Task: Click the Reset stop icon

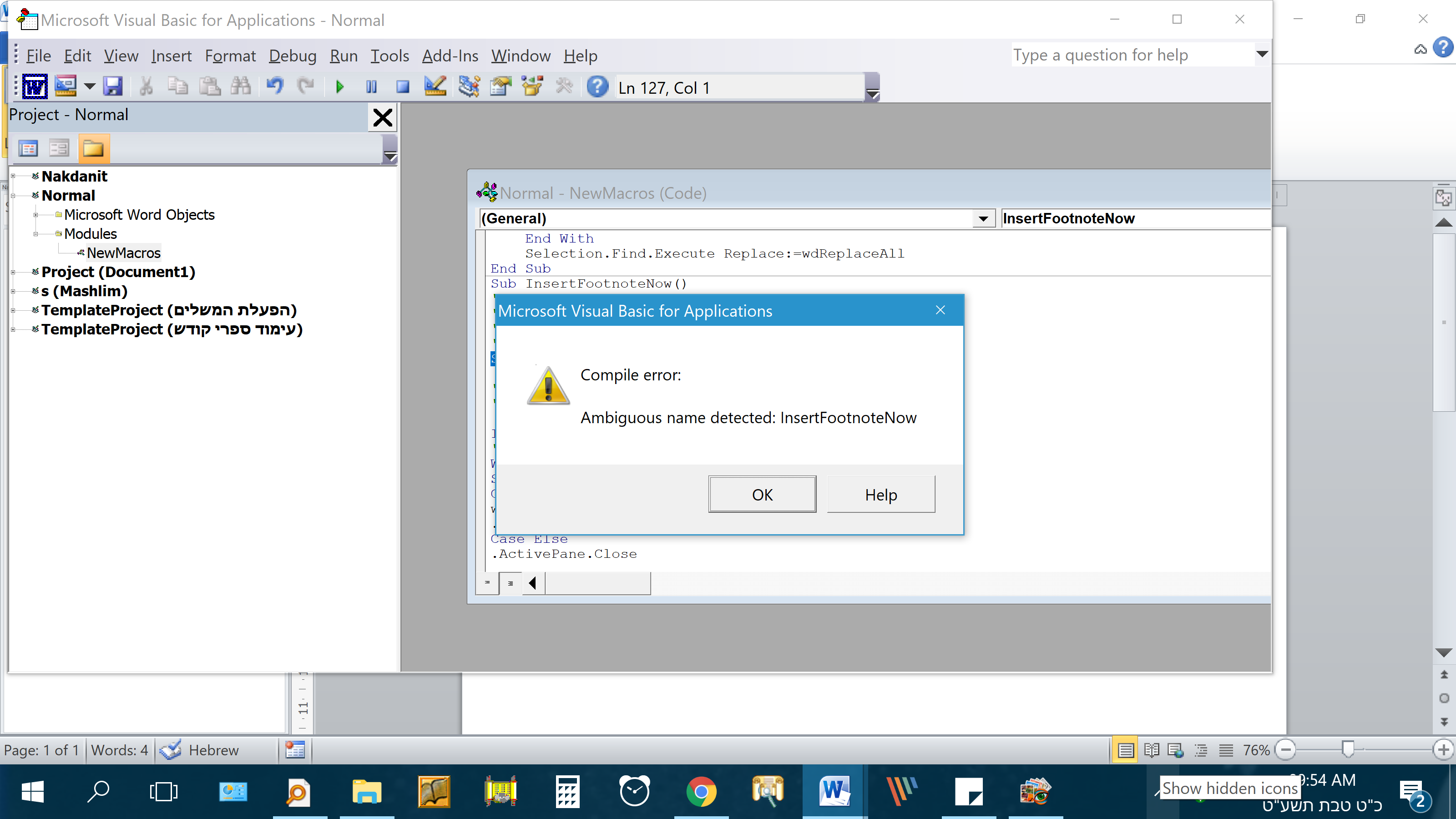Action: (402, 87)
